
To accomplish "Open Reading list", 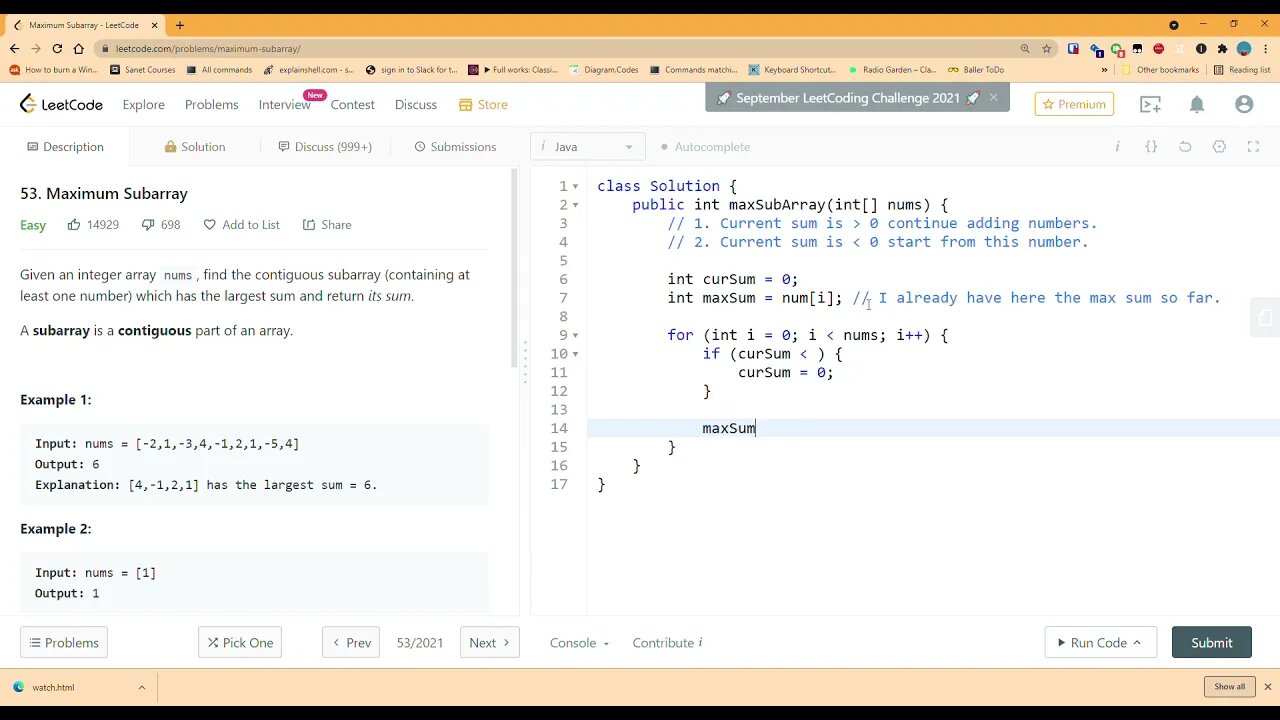I will click(1241, 70).
